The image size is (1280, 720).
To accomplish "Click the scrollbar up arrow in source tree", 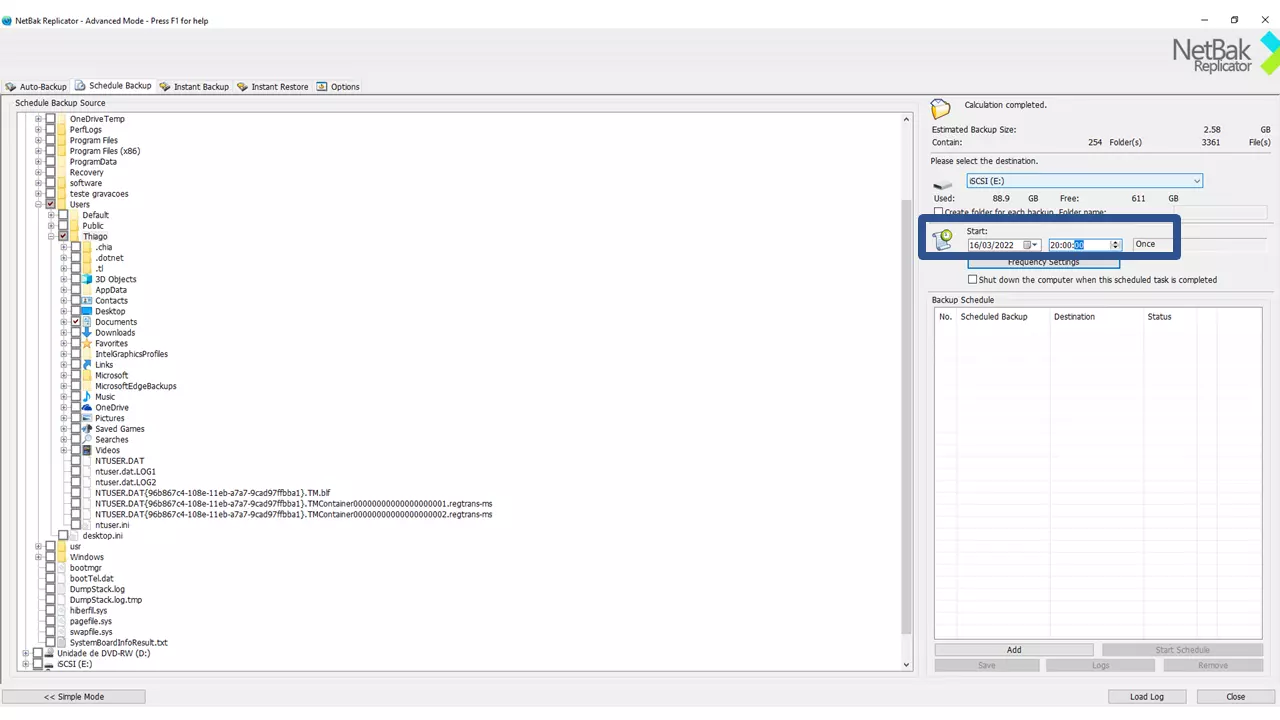I will (906, 119).
